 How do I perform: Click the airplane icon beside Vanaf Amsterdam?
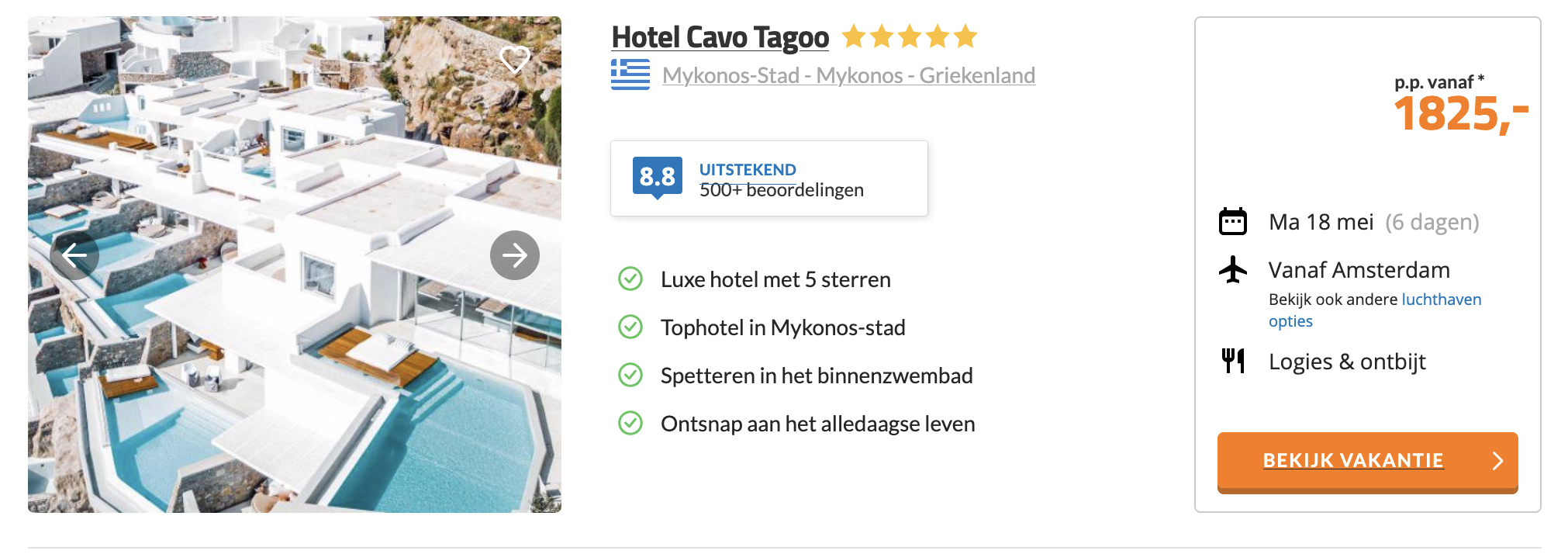pos(1232,270)
